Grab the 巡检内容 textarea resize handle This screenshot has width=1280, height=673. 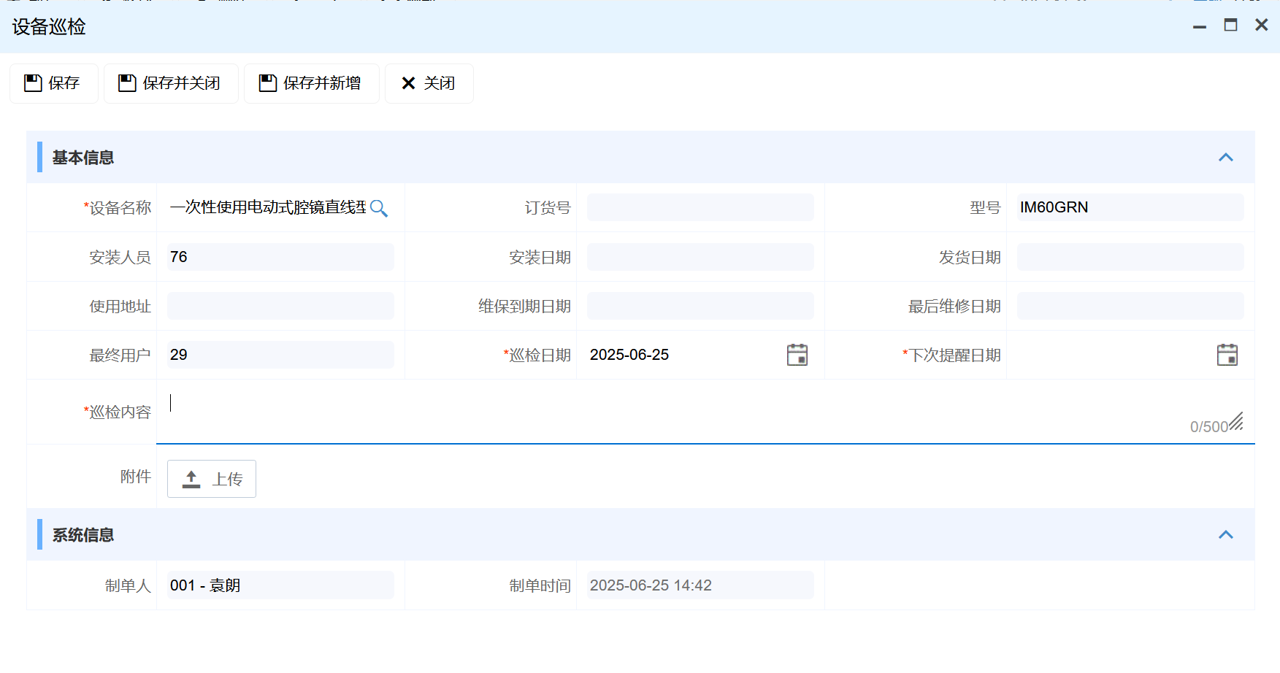pyautogui.click(x=1236, y=422)
